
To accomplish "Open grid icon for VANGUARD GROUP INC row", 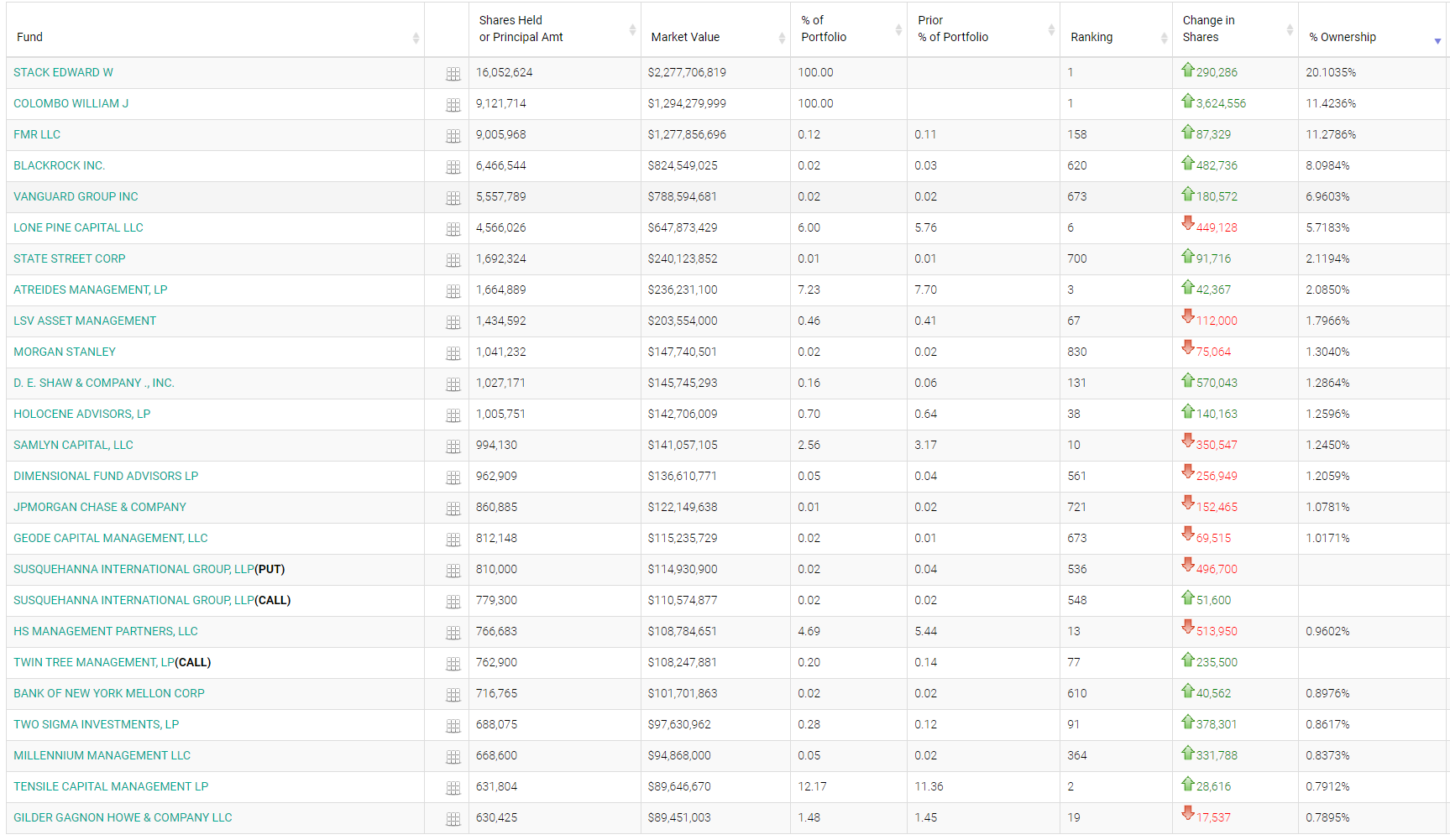I will (453, 198).
